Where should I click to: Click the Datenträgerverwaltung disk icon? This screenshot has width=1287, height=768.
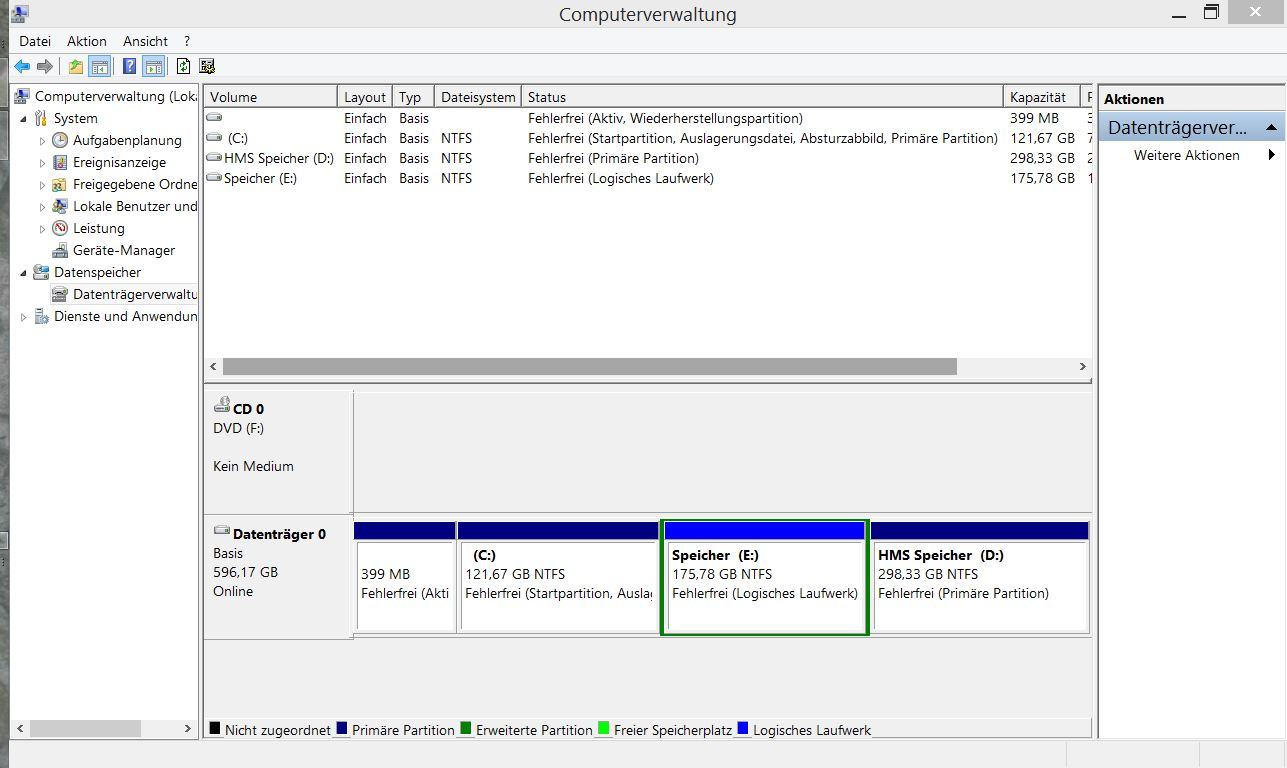click(x=60, y=294)
